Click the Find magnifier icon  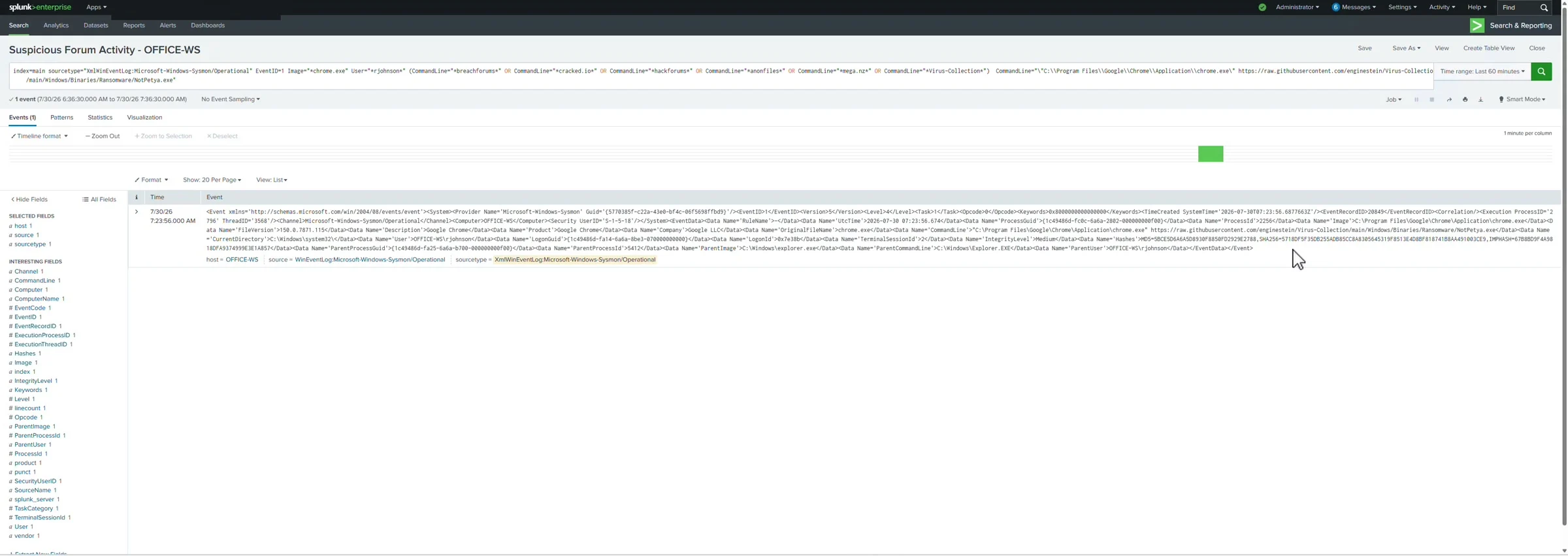1544,8
